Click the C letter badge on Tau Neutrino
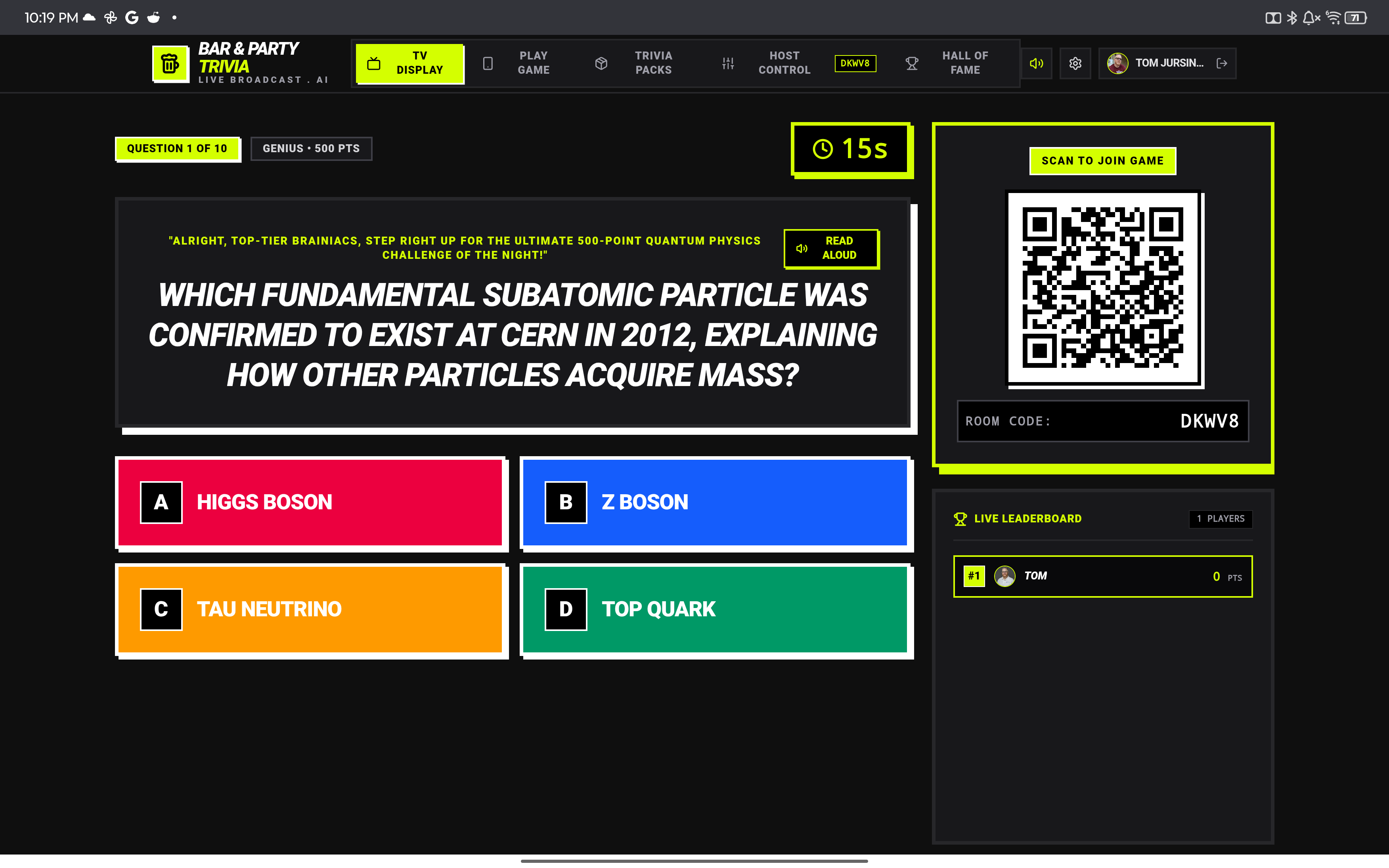This screenshot has width=1389, height=868. [161, 609]
